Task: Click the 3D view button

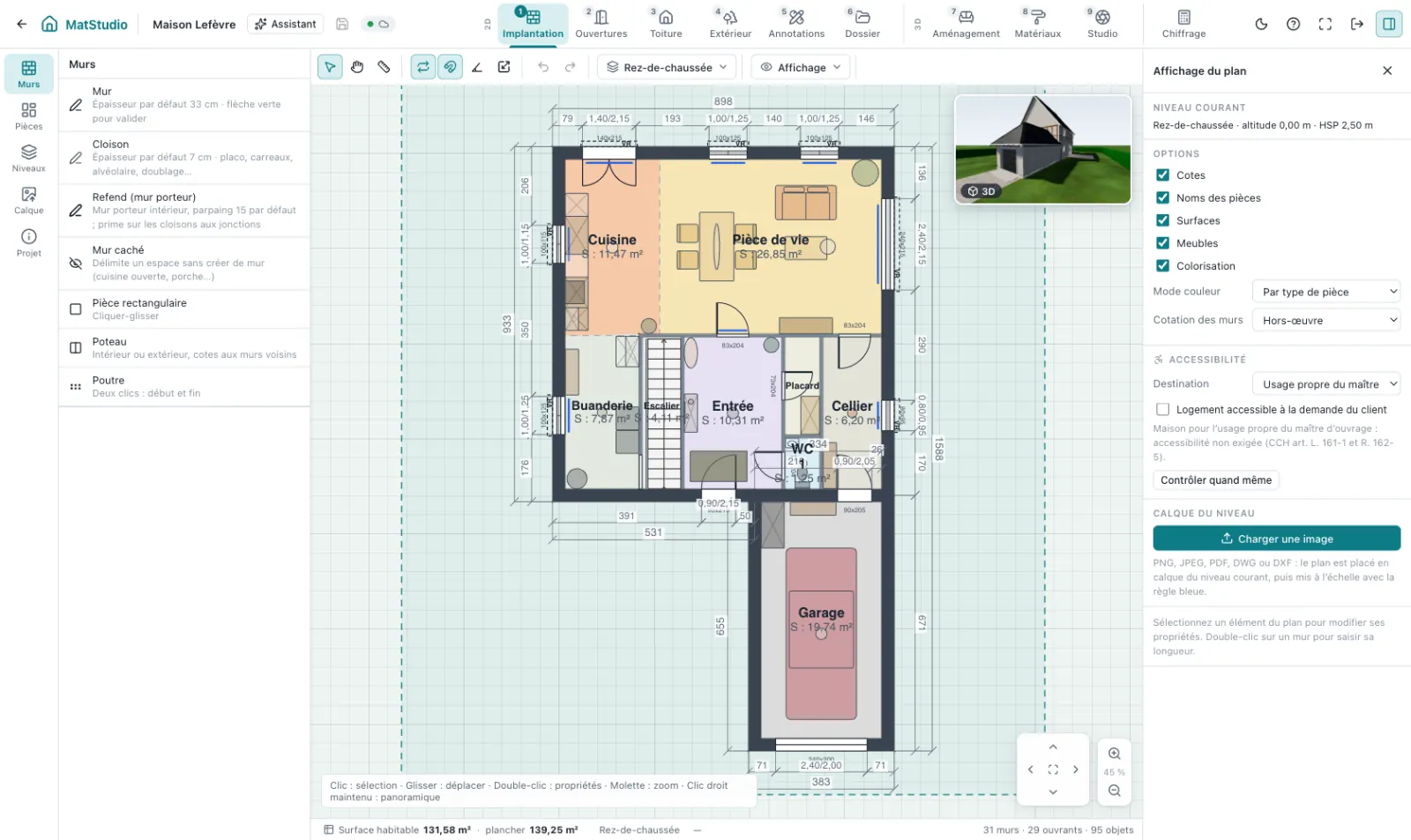Action: tap(981, 191)
